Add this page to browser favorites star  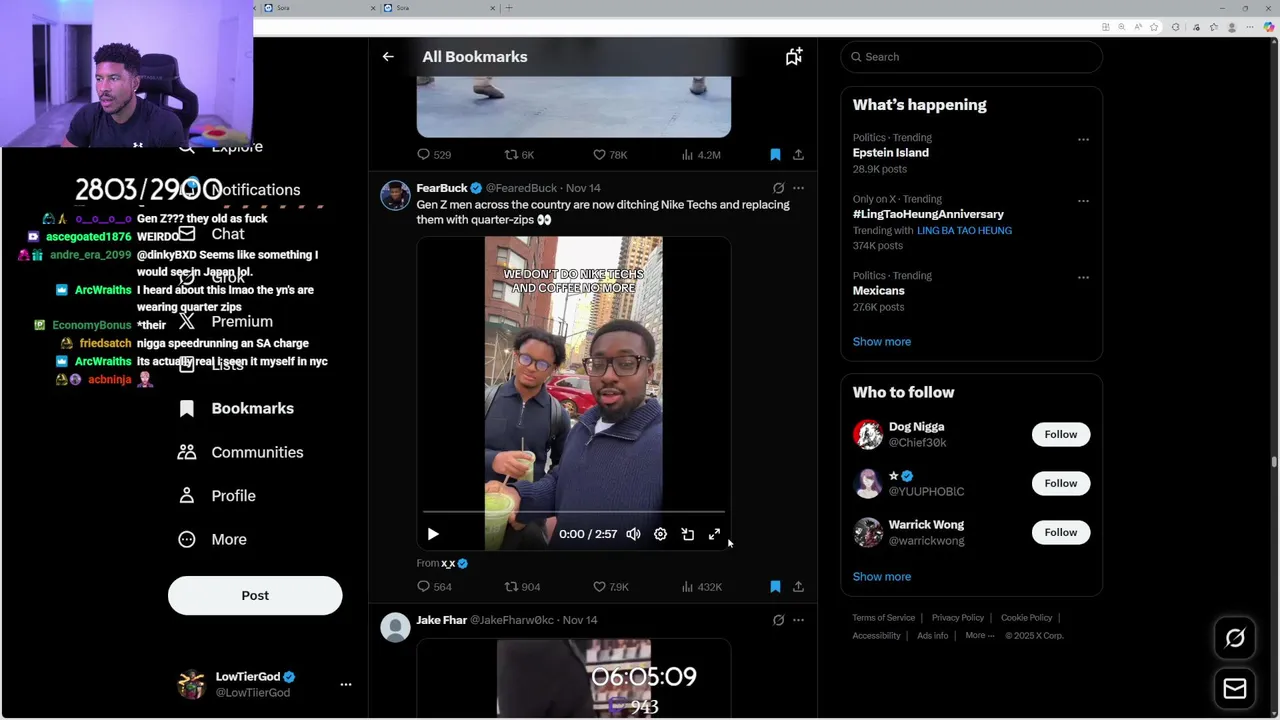[1154, 27]
